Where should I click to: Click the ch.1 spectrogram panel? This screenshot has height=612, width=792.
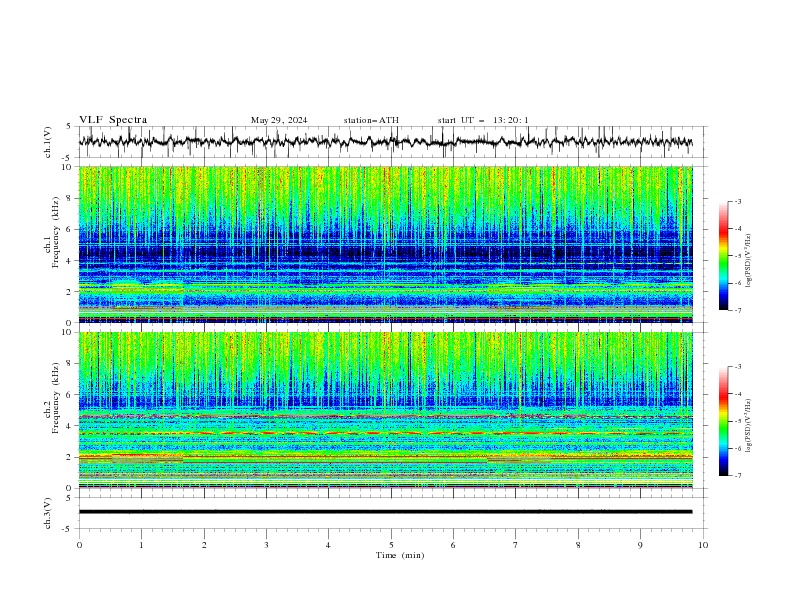click(385, 244)
